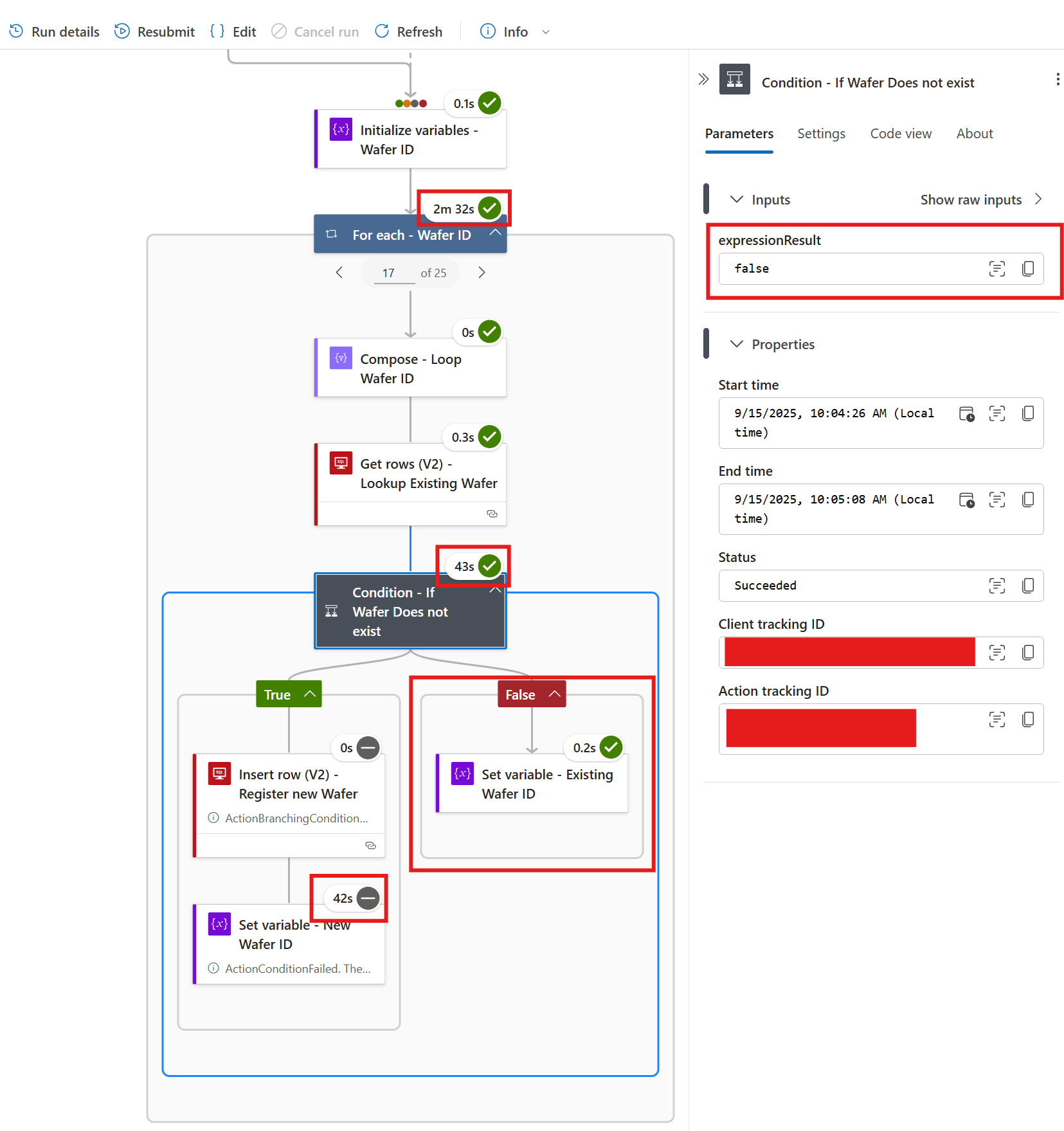This screenshot has width=1064, height=1131.
Task: Click the Run details icon
Action: (16, 31)
